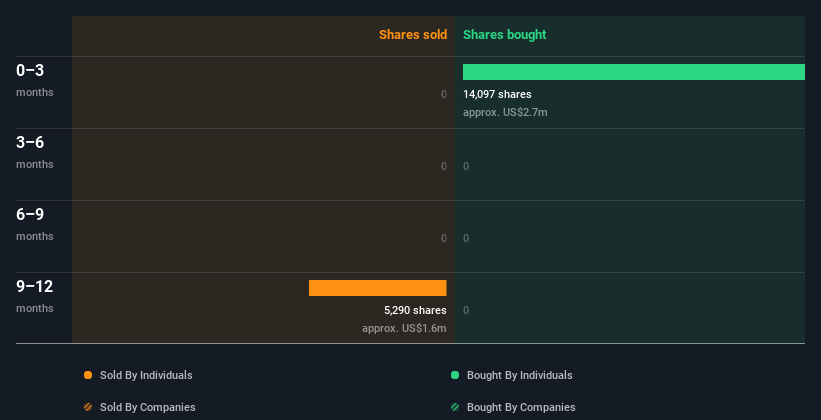Viewport: 821px width, 420px height.
Task: Click the striped Sold By Companies legend icon
Action: click(x=88, y=407)
